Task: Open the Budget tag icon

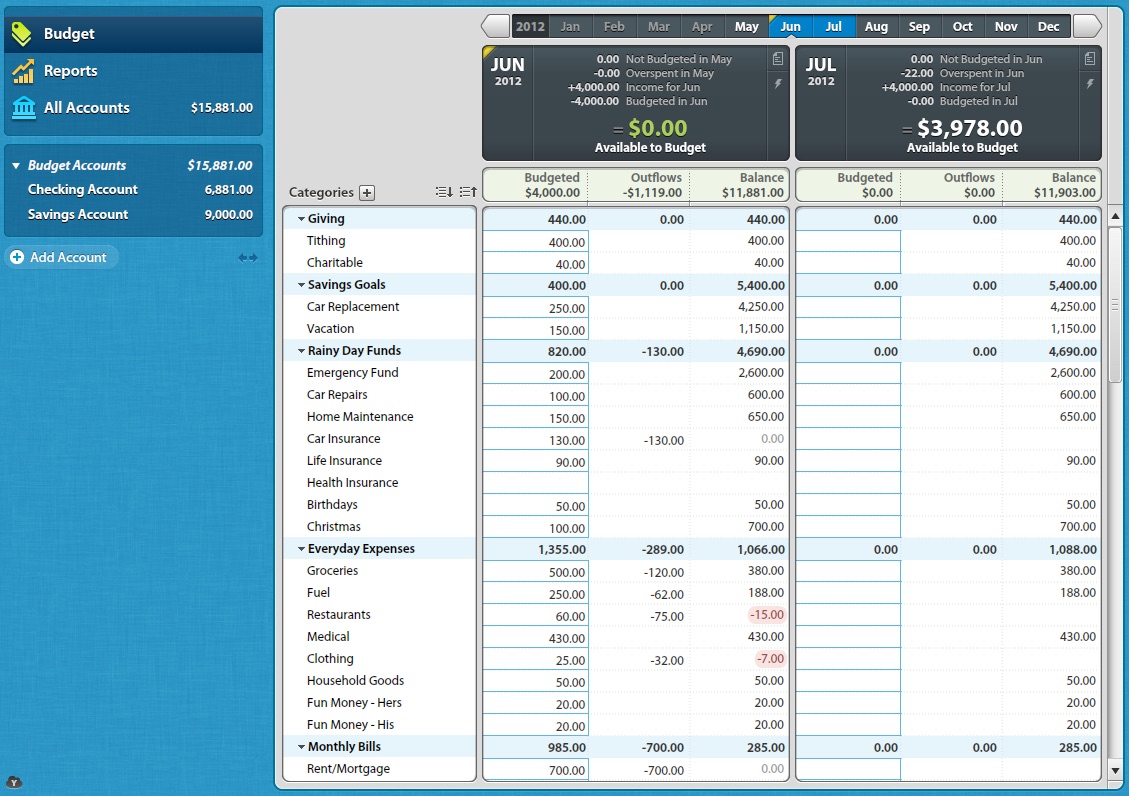Action: coord(22,33)
